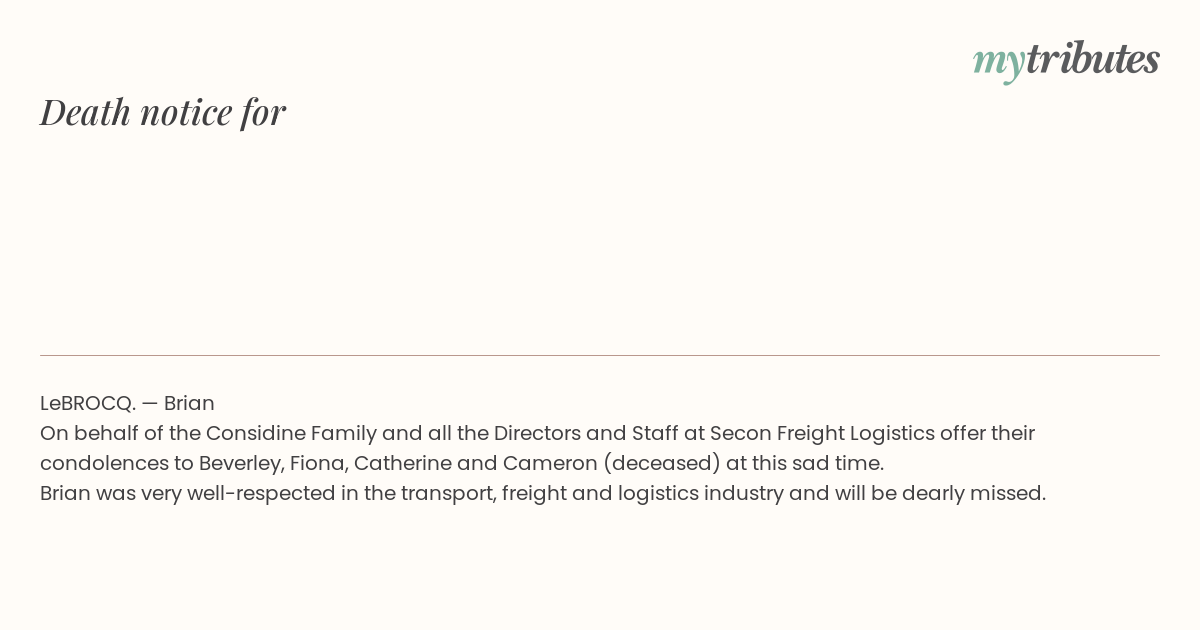Click the surname "LeBROCQ."
Screen dimensions: 1200x630
click(x=88, y=403)
